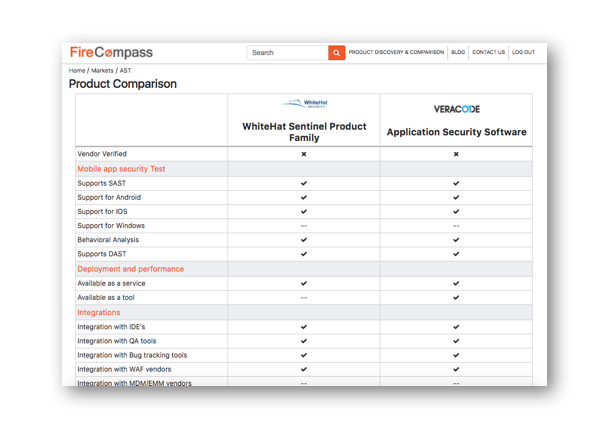Click Veracode Vendor Verified cross mark
The width and height of the screenshot is (610, 424).
456,154
